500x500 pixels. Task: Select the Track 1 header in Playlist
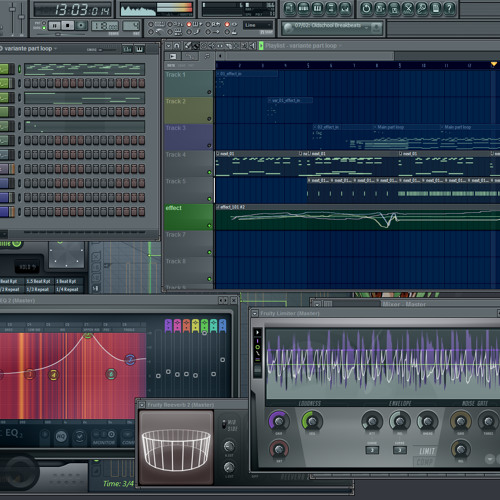point(189,83)
